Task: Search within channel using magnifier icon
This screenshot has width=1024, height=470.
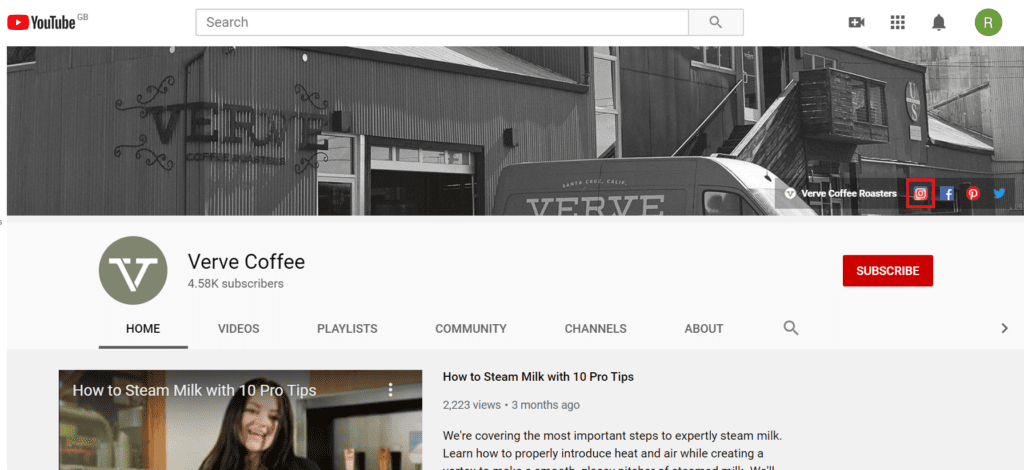Action: pyautogui.click(x=791, y=328)
